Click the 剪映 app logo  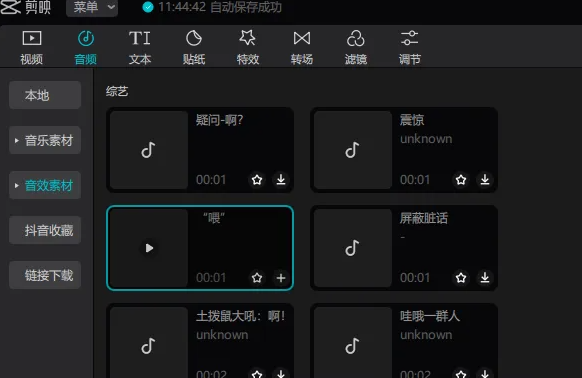pyautogui.click(x=25, y=7)
